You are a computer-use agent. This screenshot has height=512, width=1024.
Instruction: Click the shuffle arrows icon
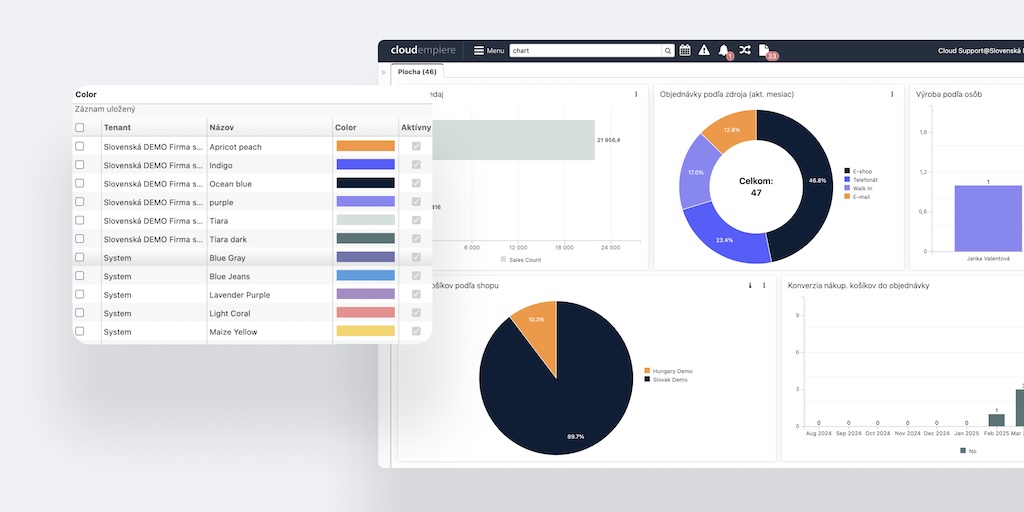coord(745,50)
